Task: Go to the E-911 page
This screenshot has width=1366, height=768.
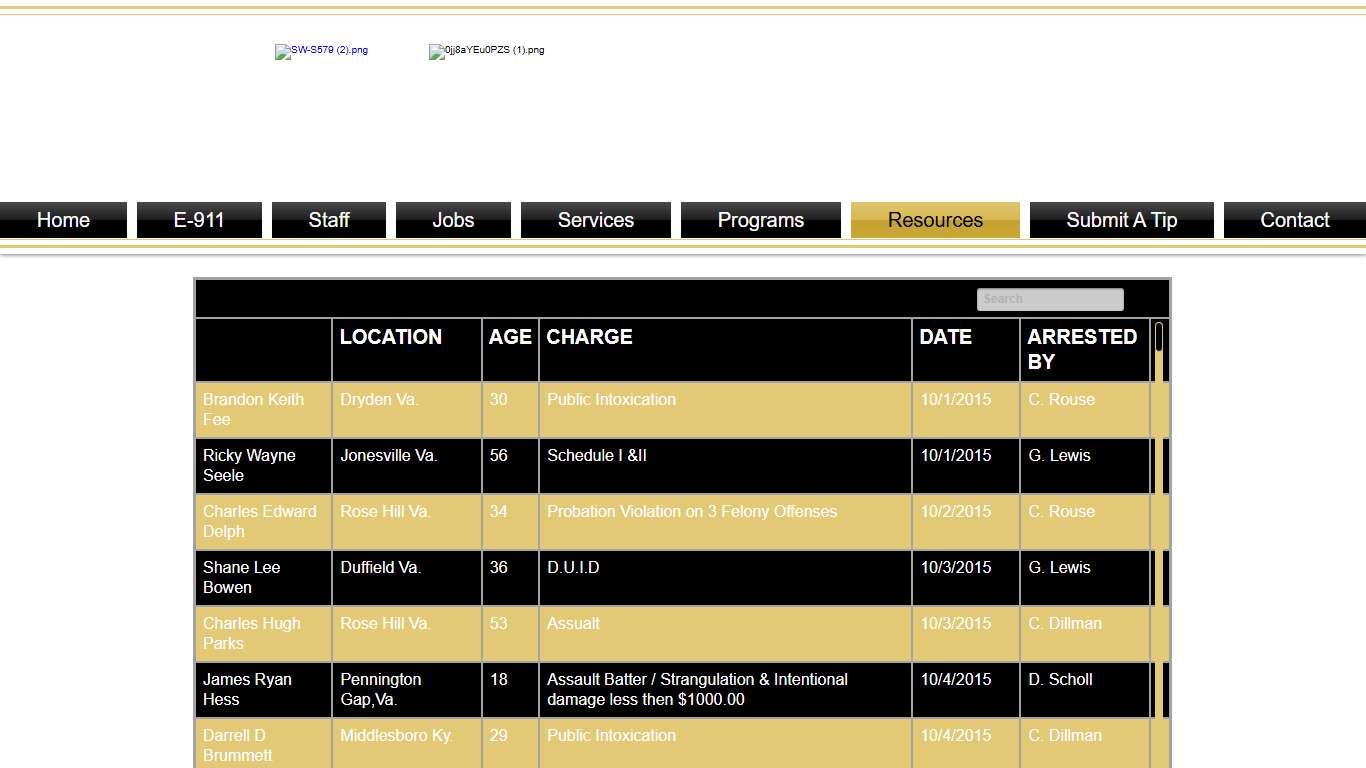Action: (x=199, y=220)
